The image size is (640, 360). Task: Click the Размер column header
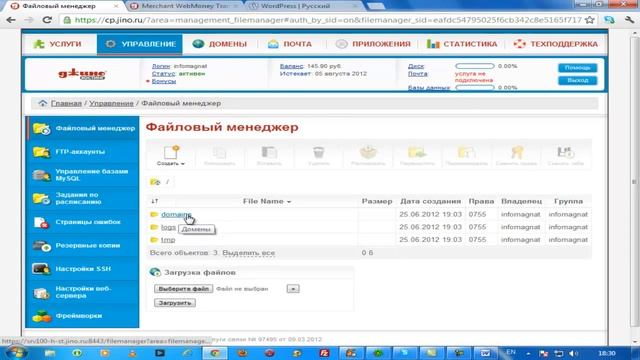point(377,201)
